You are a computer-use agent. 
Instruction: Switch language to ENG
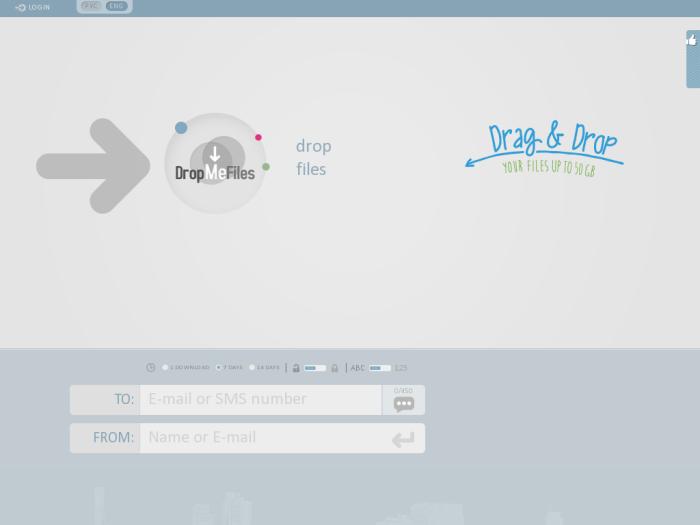tap(117, 6)
